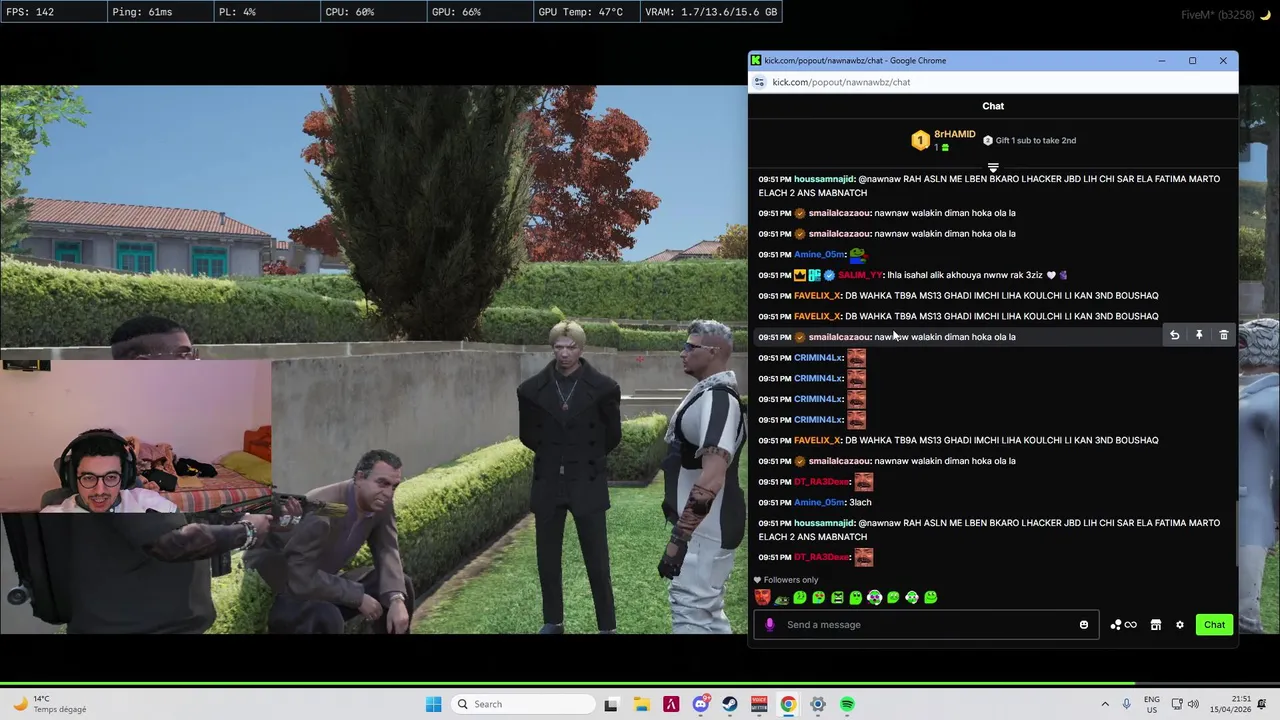This screenshot has height=720, width=1280.
Task: Open the Voicemeeter app on the taskbar
Action: (759, 704)
